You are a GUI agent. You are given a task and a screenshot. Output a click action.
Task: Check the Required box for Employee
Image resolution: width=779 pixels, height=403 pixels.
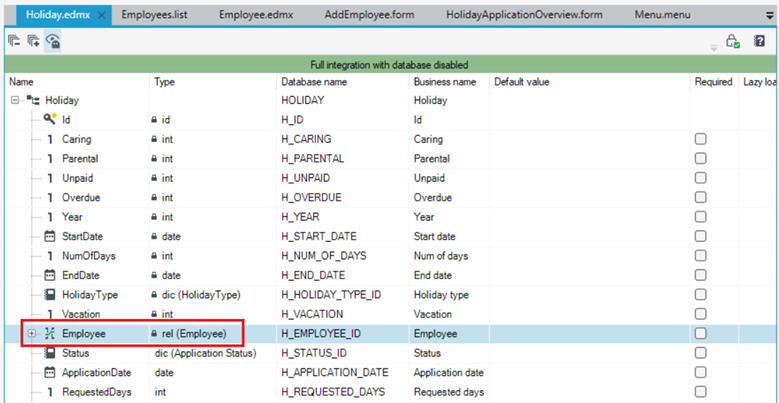(x=701, y=333)
